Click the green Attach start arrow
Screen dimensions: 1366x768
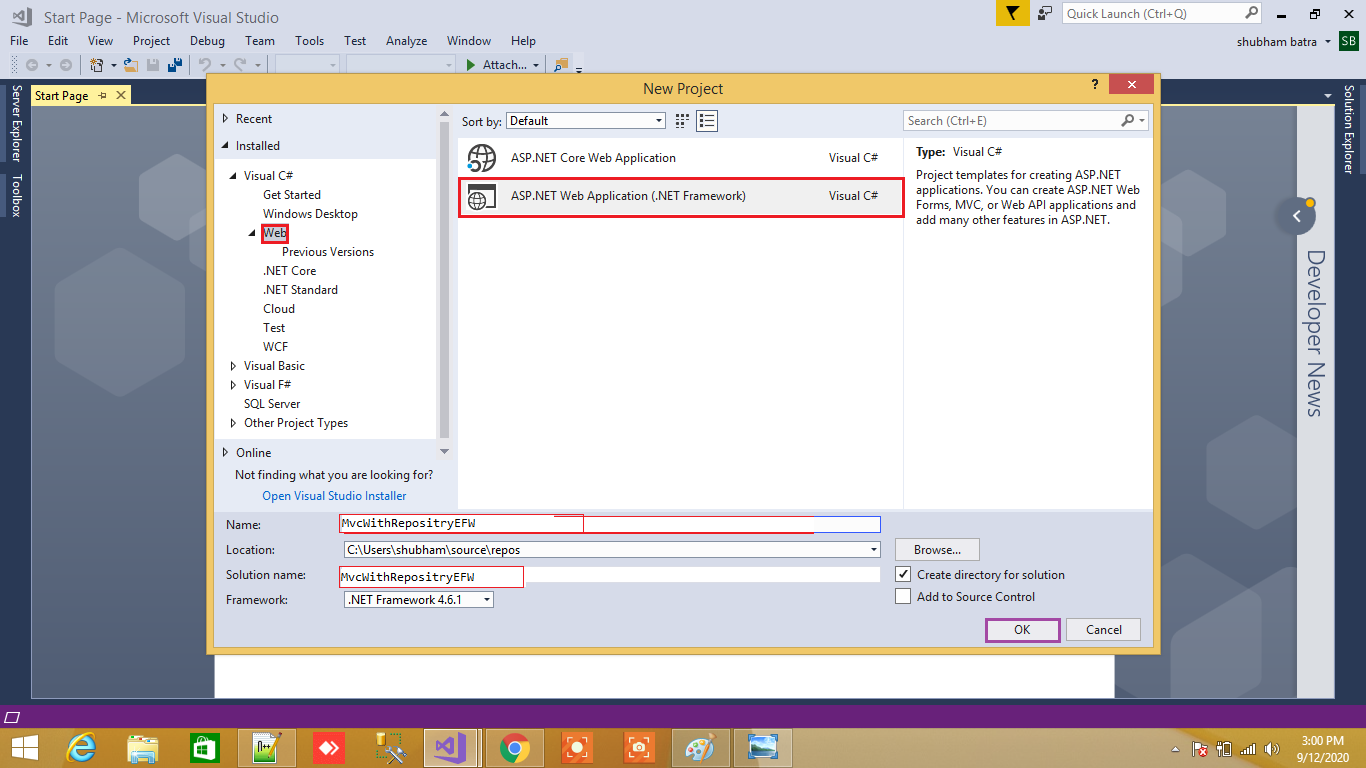[471, 65]
